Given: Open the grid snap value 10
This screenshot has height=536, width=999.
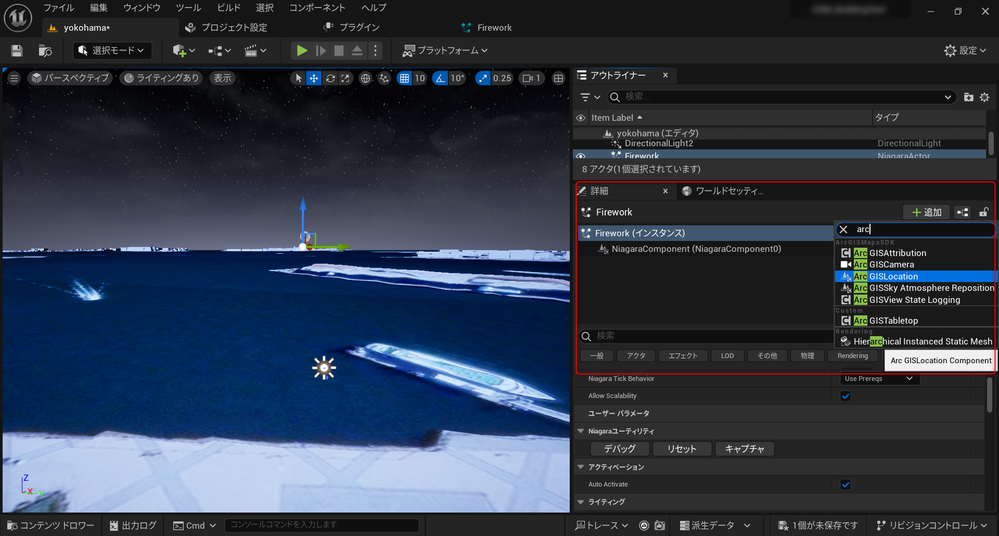Looking at the screenshot, I should click(x=419, y=78).
